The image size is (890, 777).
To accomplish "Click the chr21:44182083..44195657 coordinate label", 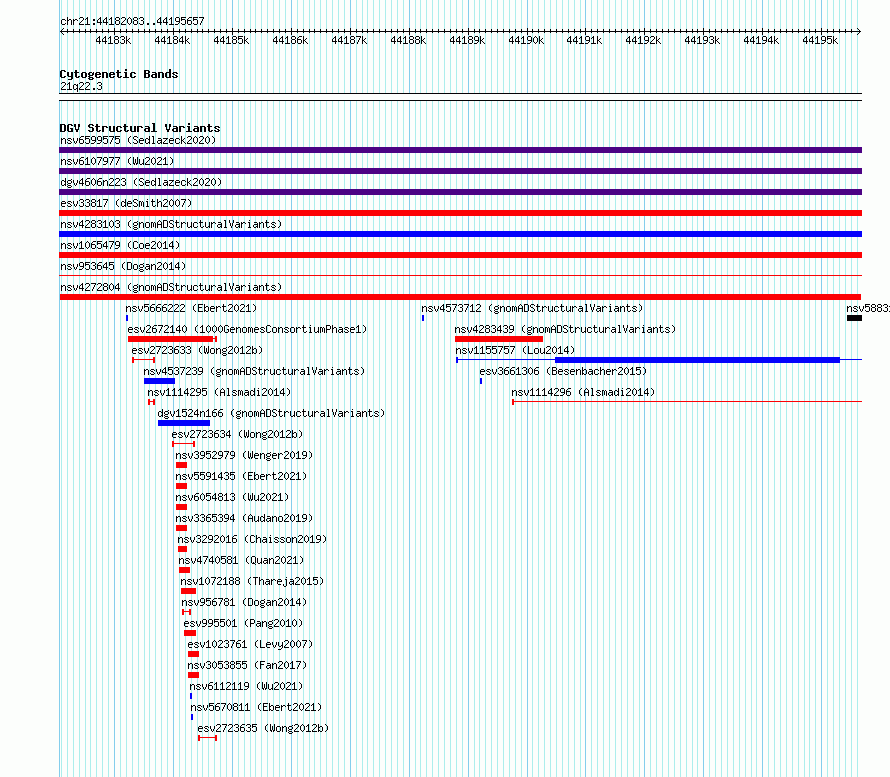I will (x=132, y=21).
